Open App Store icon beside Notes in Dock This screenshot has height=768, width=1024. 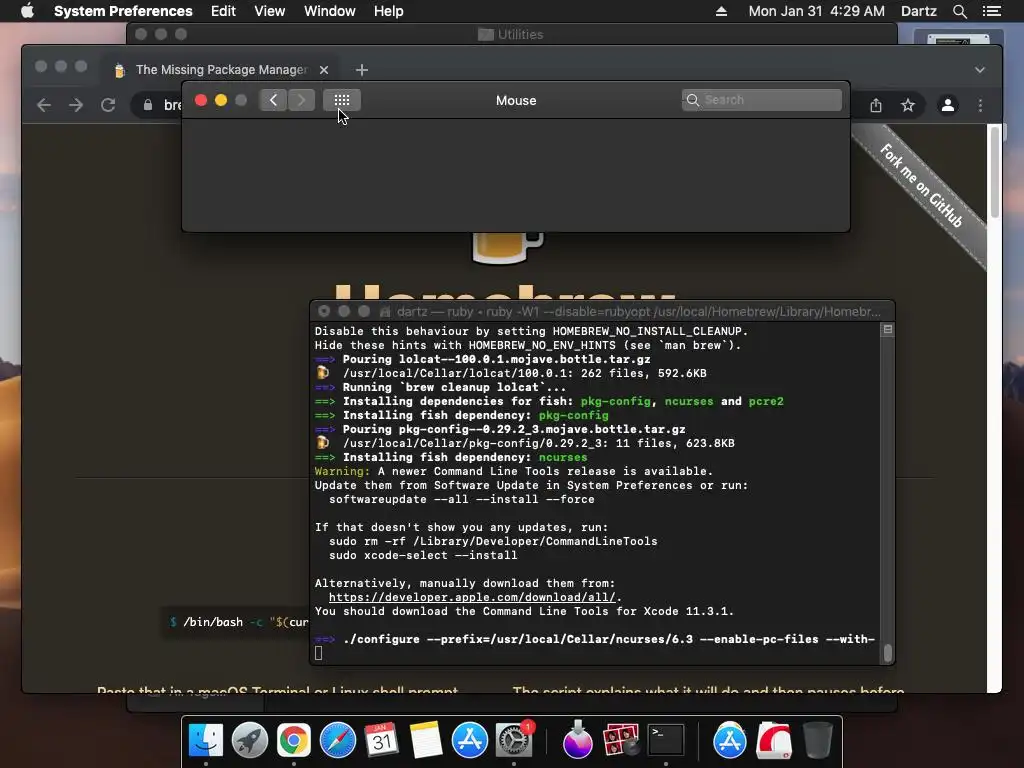point(470,740)
